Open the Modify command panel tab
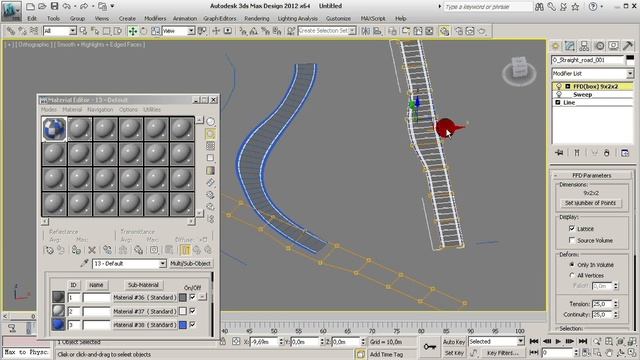Screen dimensions: 640x360 pos(570,46)
